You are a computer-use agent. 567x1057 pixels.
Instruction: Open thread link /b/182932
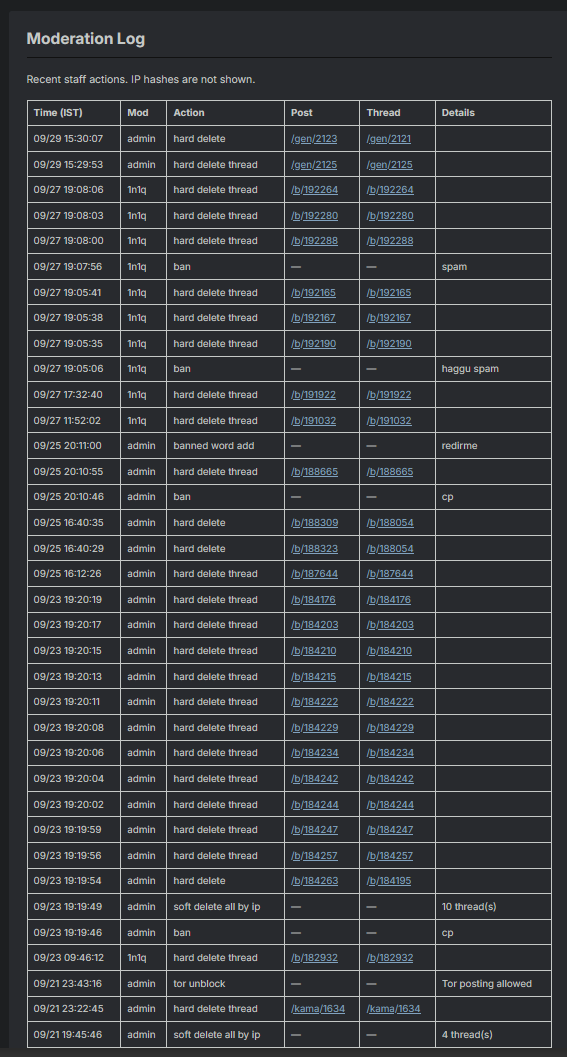point(390,958)
